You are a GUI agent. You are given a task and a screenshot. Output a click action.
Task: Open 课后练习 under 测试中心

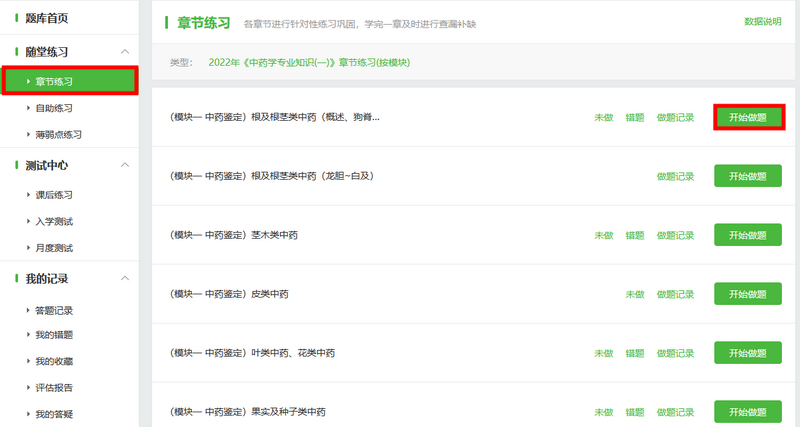(53, 195)
